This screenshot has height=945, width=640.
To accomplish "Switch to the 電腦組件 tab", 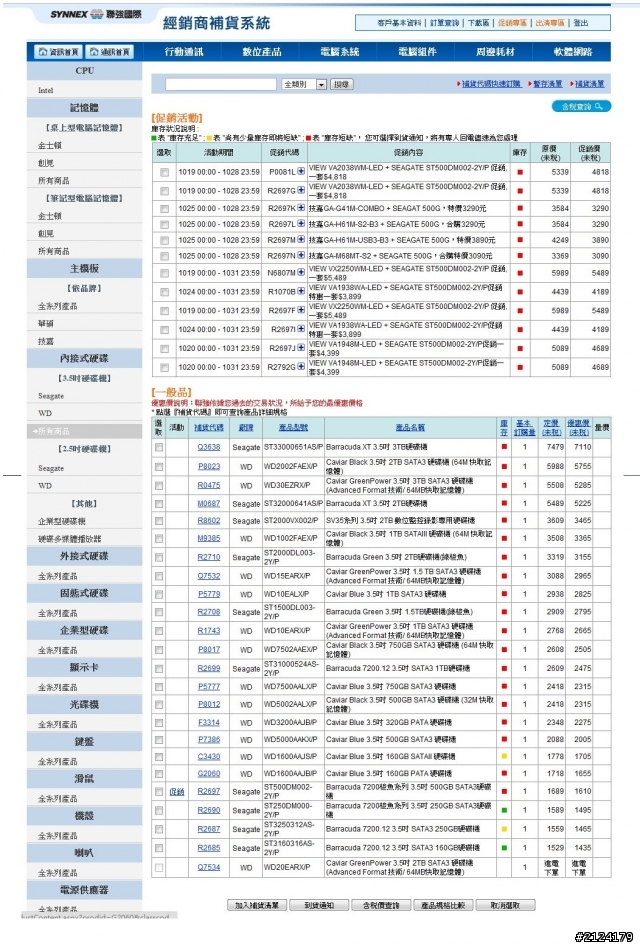I will [x=417, y=52].
